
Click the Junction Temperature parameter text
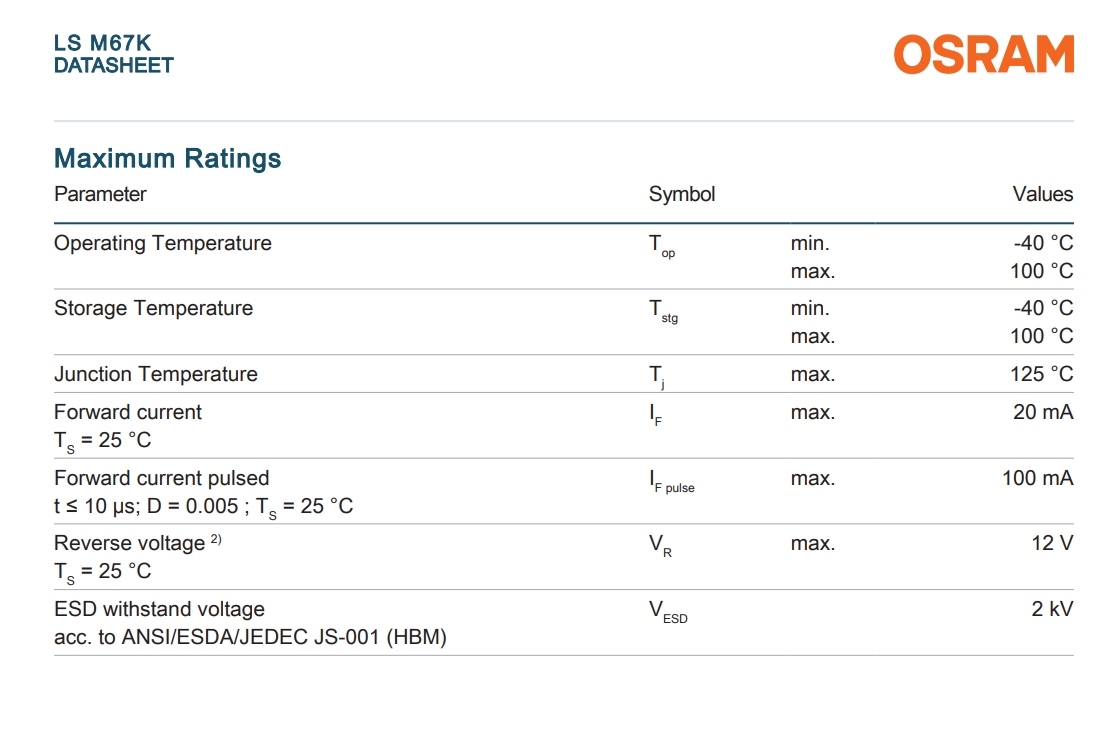pos(156,374)
